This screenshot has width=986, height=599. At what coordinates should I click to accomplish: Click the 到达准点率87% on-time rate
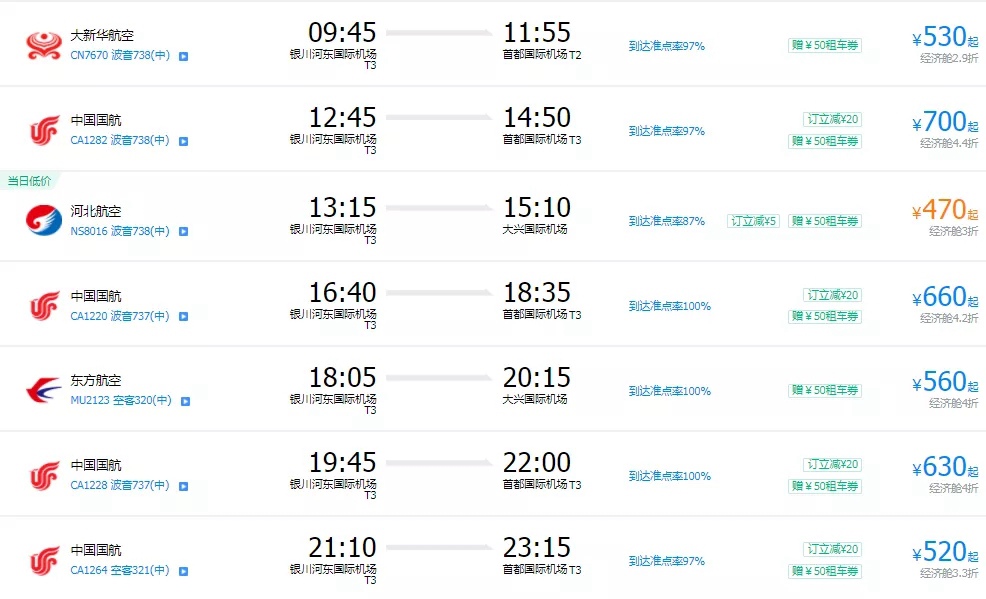(666, 221)
